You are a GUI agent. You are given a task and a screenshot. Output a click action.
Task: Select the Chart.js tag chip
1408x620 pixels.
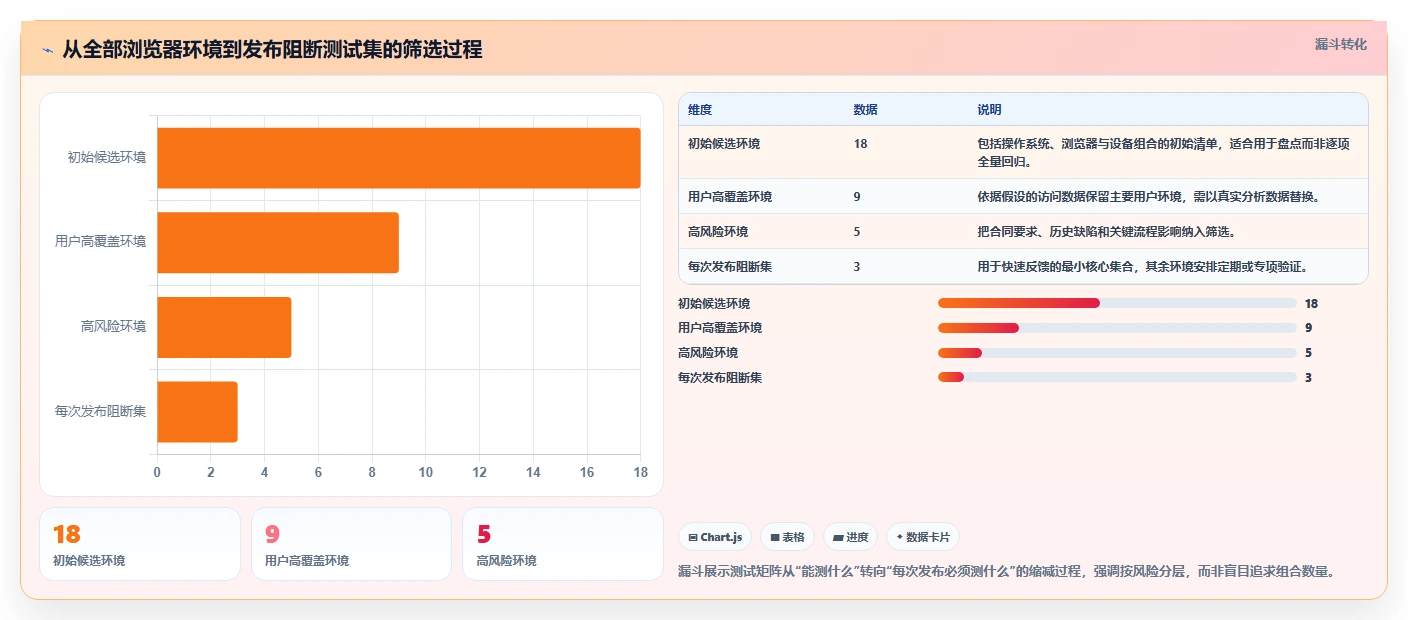tap(715, 537)
